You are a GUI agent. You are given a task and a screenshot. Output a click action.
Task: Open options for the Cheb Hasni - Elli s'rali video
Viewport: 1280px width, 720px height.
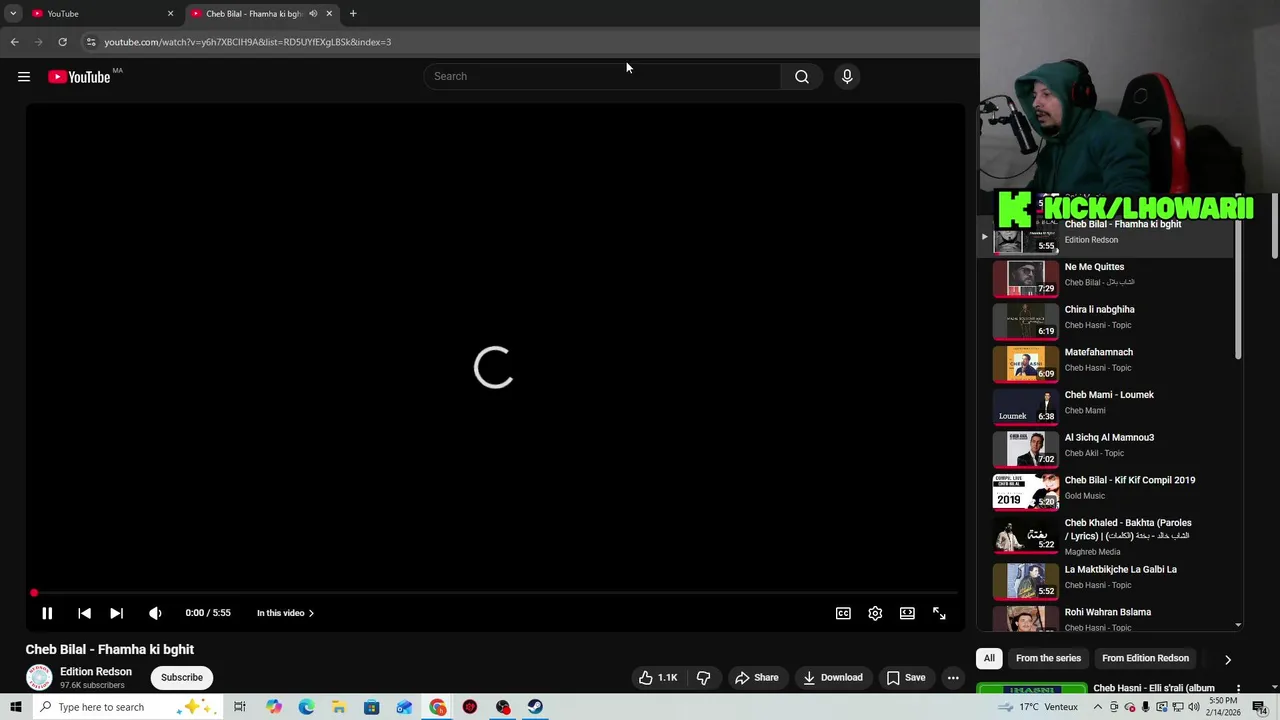[x=1238, y=688]
